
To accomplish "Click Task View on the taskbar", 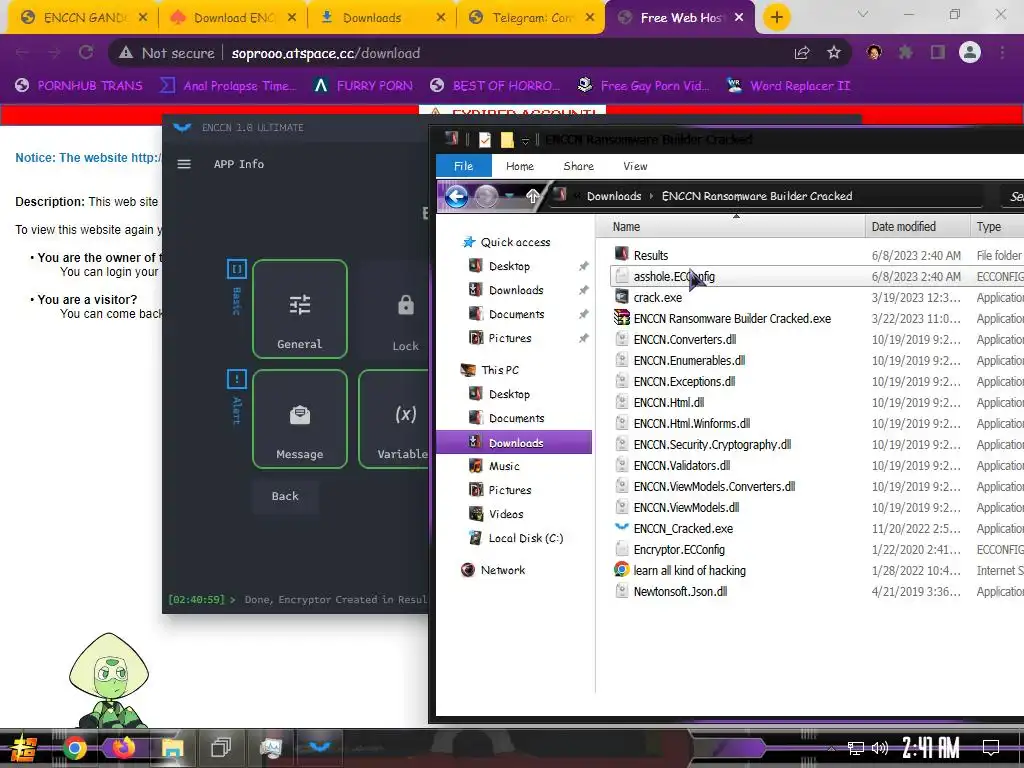I will [x=221, y=748].
